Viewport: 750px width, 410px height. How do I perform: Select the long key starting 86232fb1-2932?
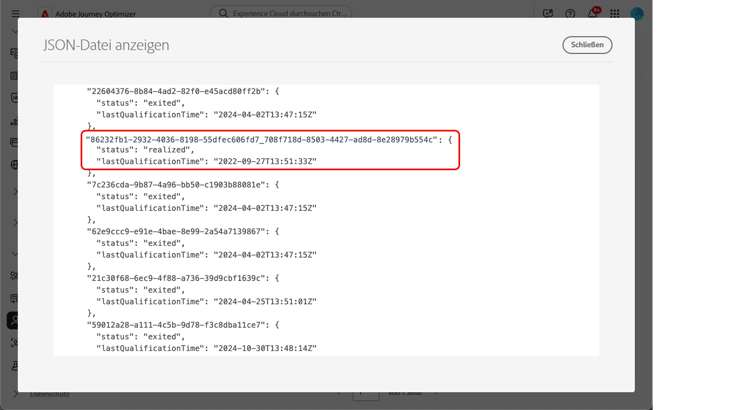coord(262,140)
